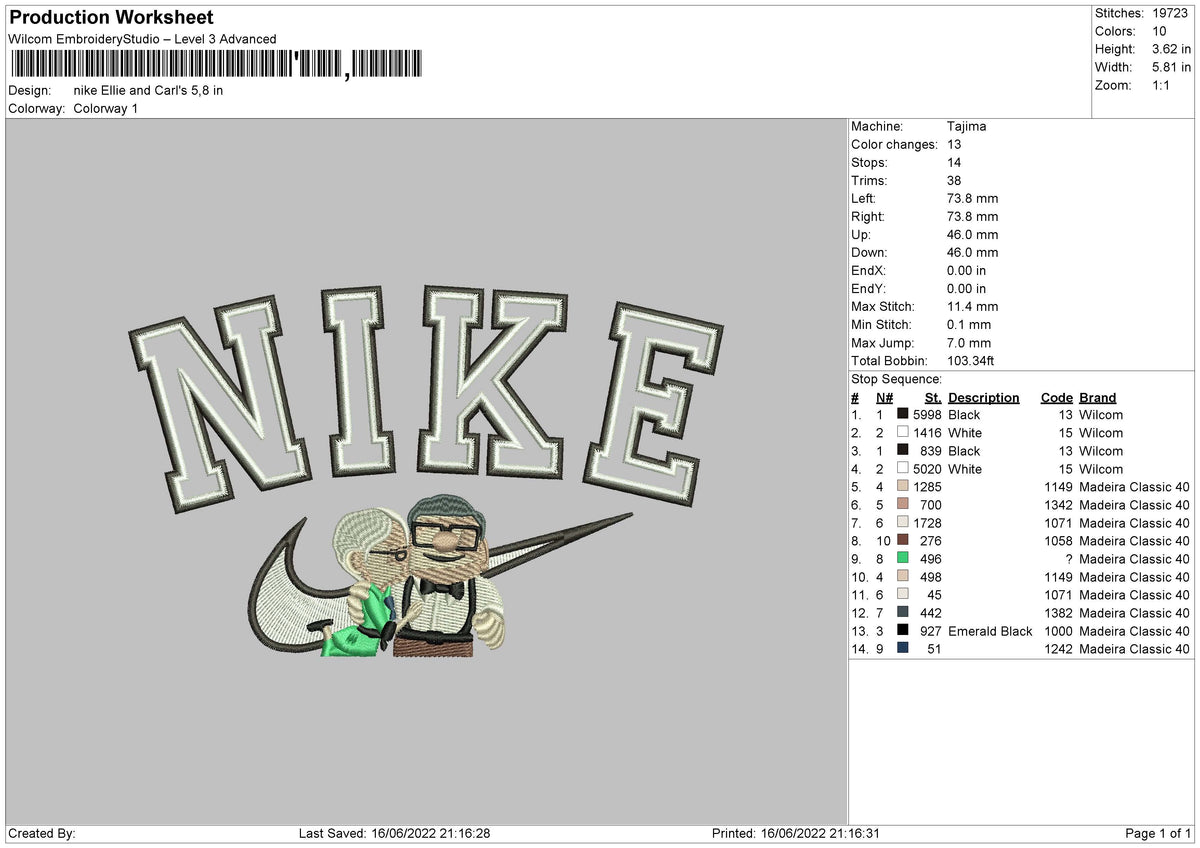
Task: Click the green color swatch in stop 9
Action: [903, 559]
